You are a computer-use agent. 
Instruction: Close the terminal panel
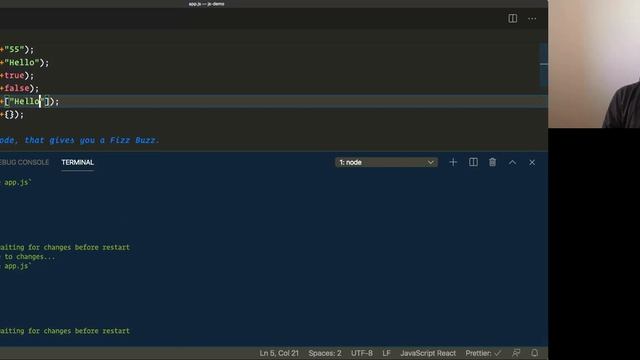click(x=532, y=162)
